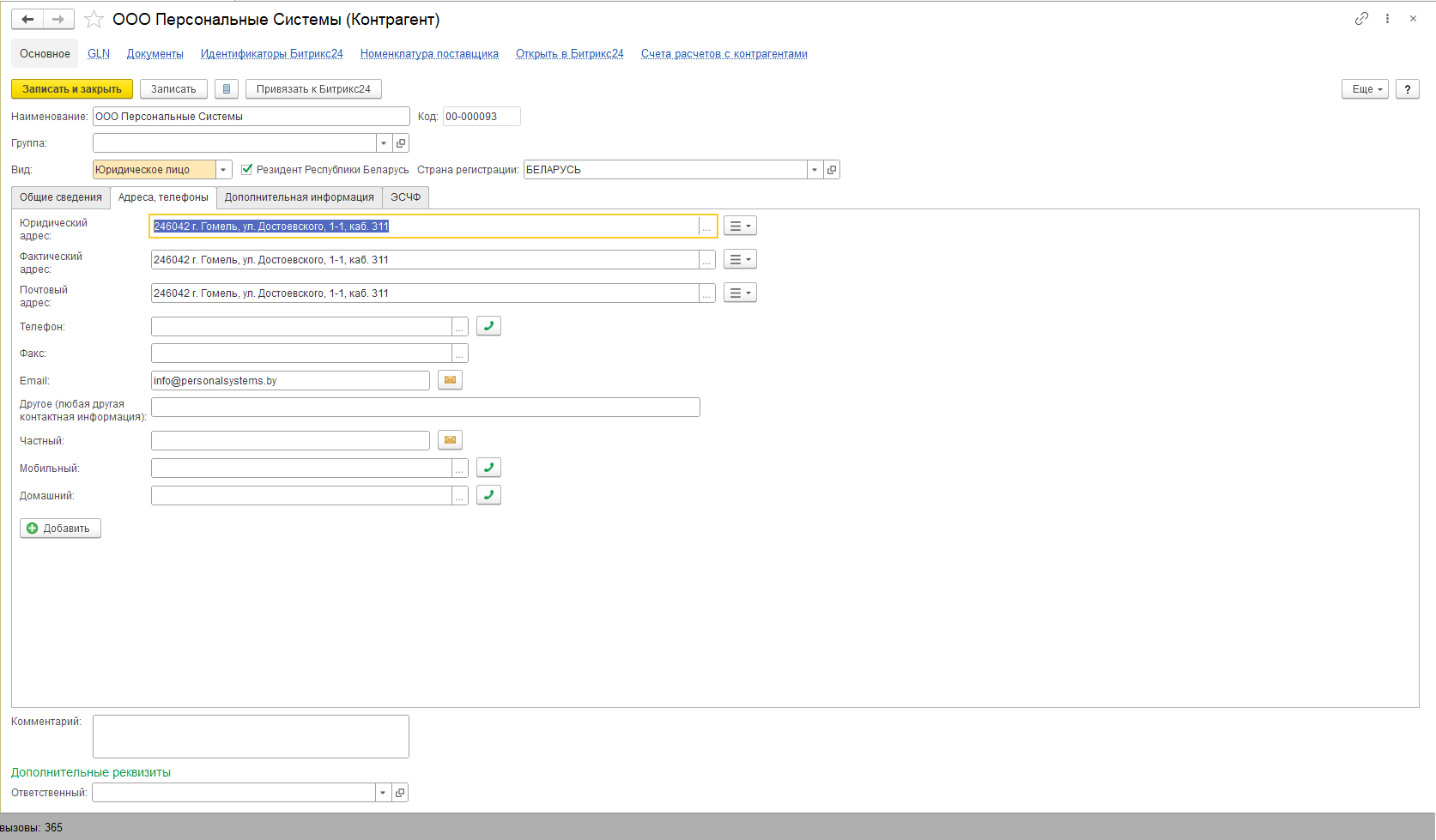The image size is (1436, 840).
Task: Call the Телефон number via green phone icon
Action: tap(488, 326)
